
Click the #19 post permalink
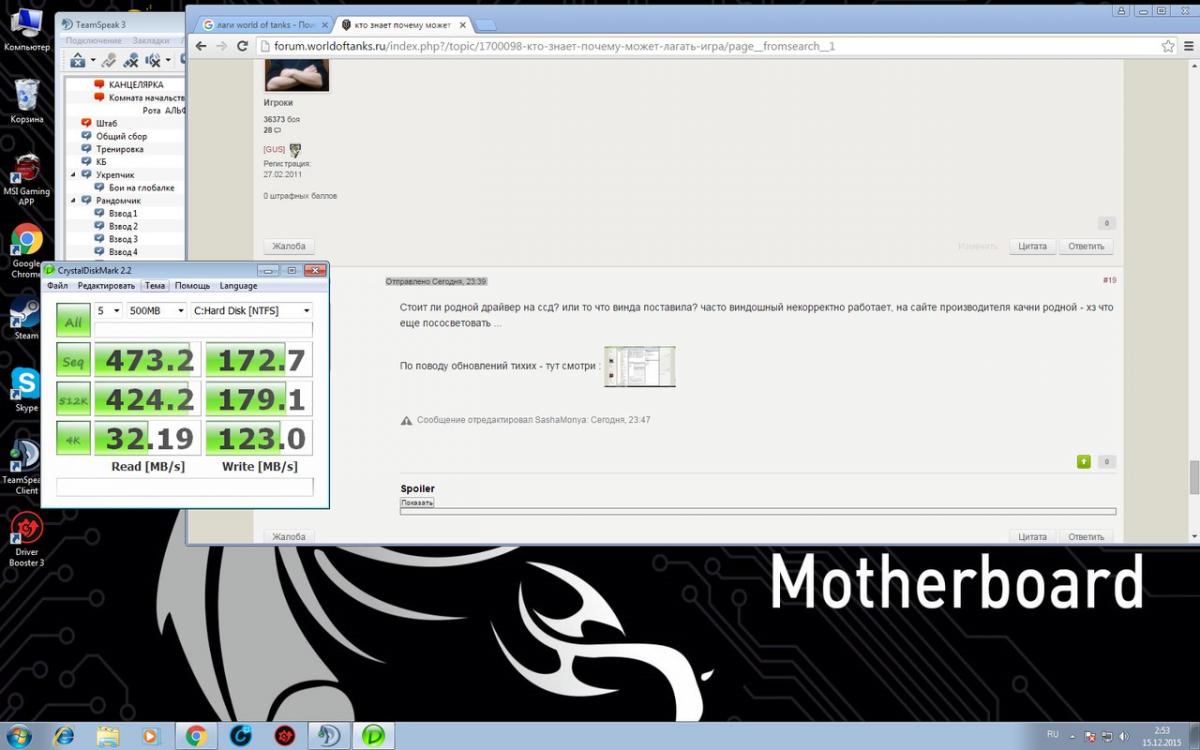click(1110, 281)
